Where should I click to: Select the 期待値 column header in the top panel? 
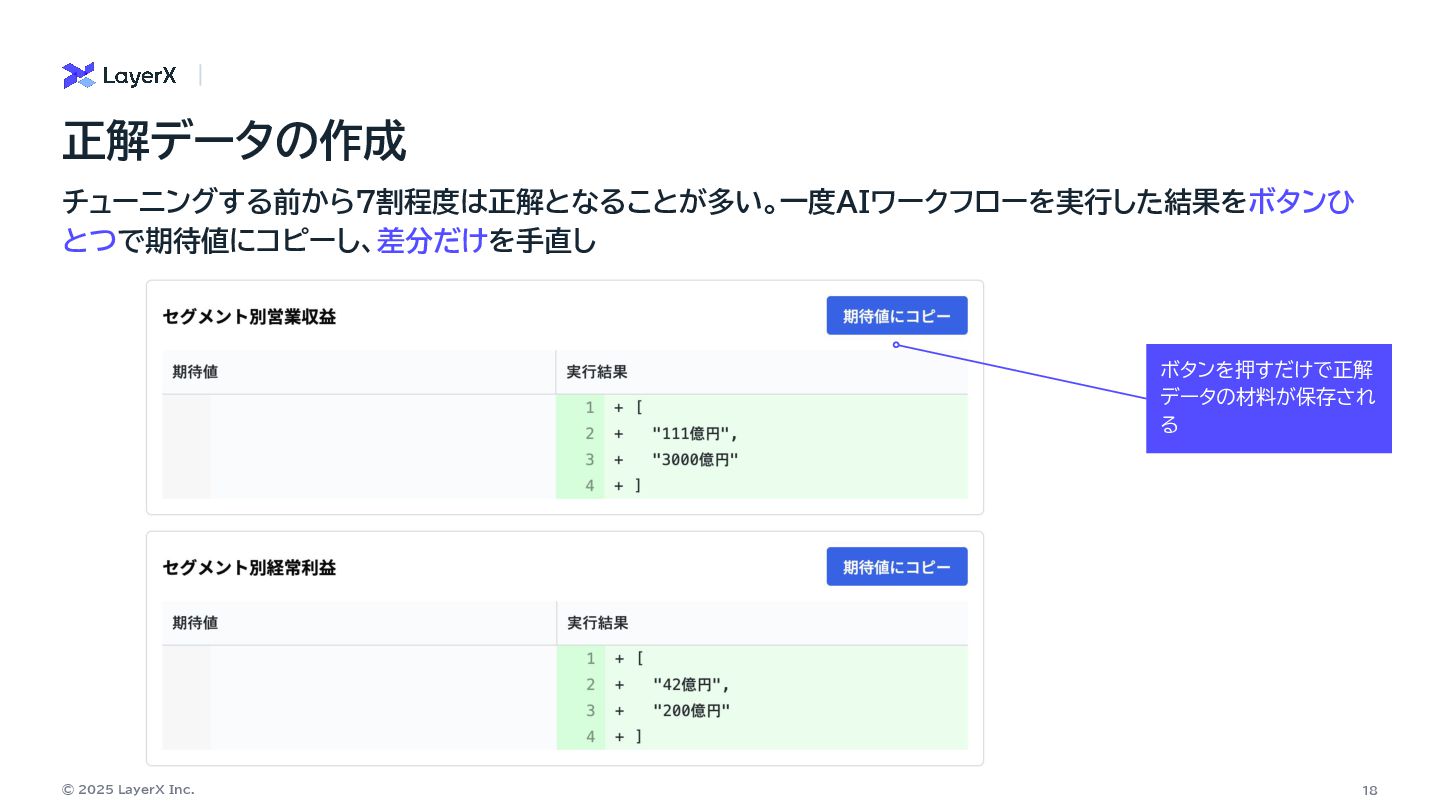[195, 372]
